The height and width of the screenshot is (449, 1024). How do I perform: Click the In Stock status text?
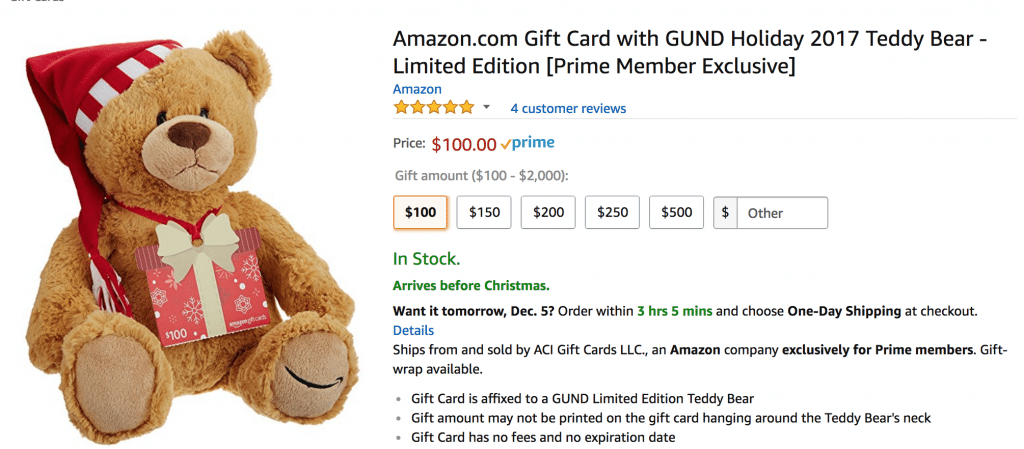[426, 259]
